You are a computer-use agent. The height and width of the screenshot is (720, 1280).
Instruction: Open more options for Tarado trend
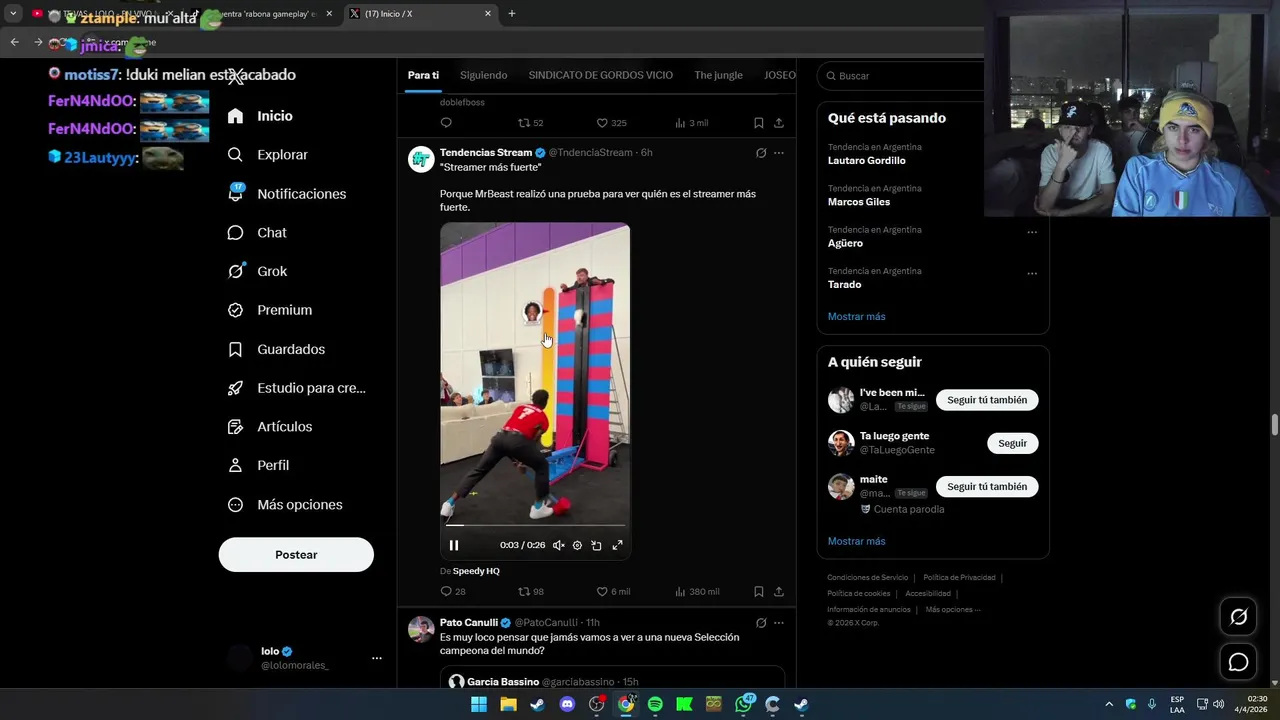1032,273
